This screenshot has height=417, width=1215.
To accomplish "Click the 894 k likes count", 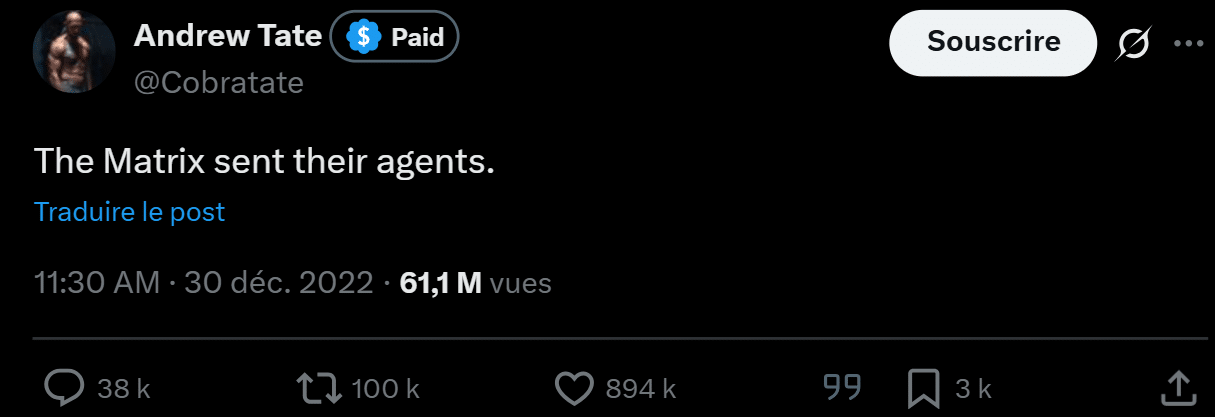I will (641, 388).
